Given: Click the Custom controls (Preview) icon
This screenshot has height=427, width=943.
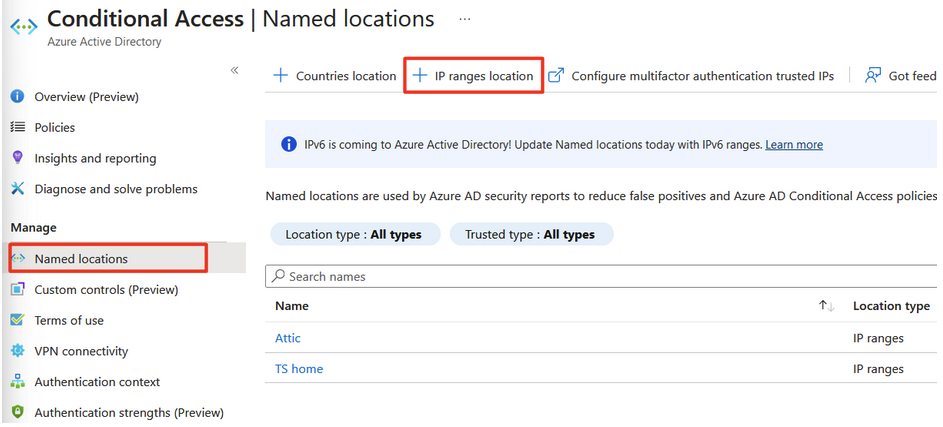Looking at the screenshot, I should point(17,290).
